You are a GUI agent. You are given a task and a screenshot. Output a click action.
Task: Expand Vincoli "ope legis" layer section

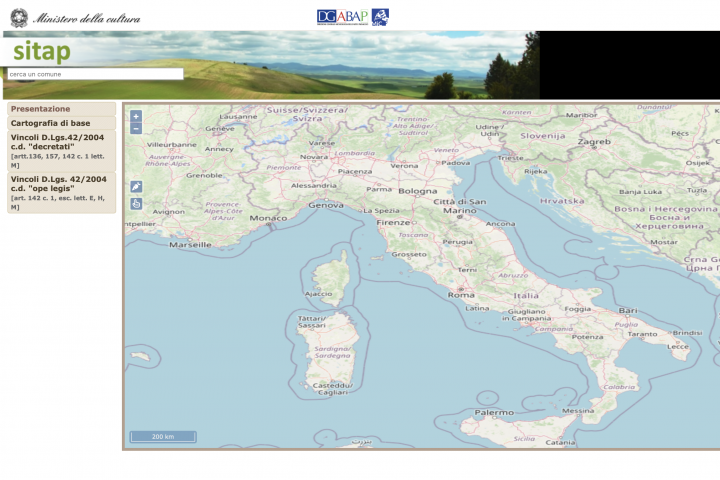click(x=61, y=192)
